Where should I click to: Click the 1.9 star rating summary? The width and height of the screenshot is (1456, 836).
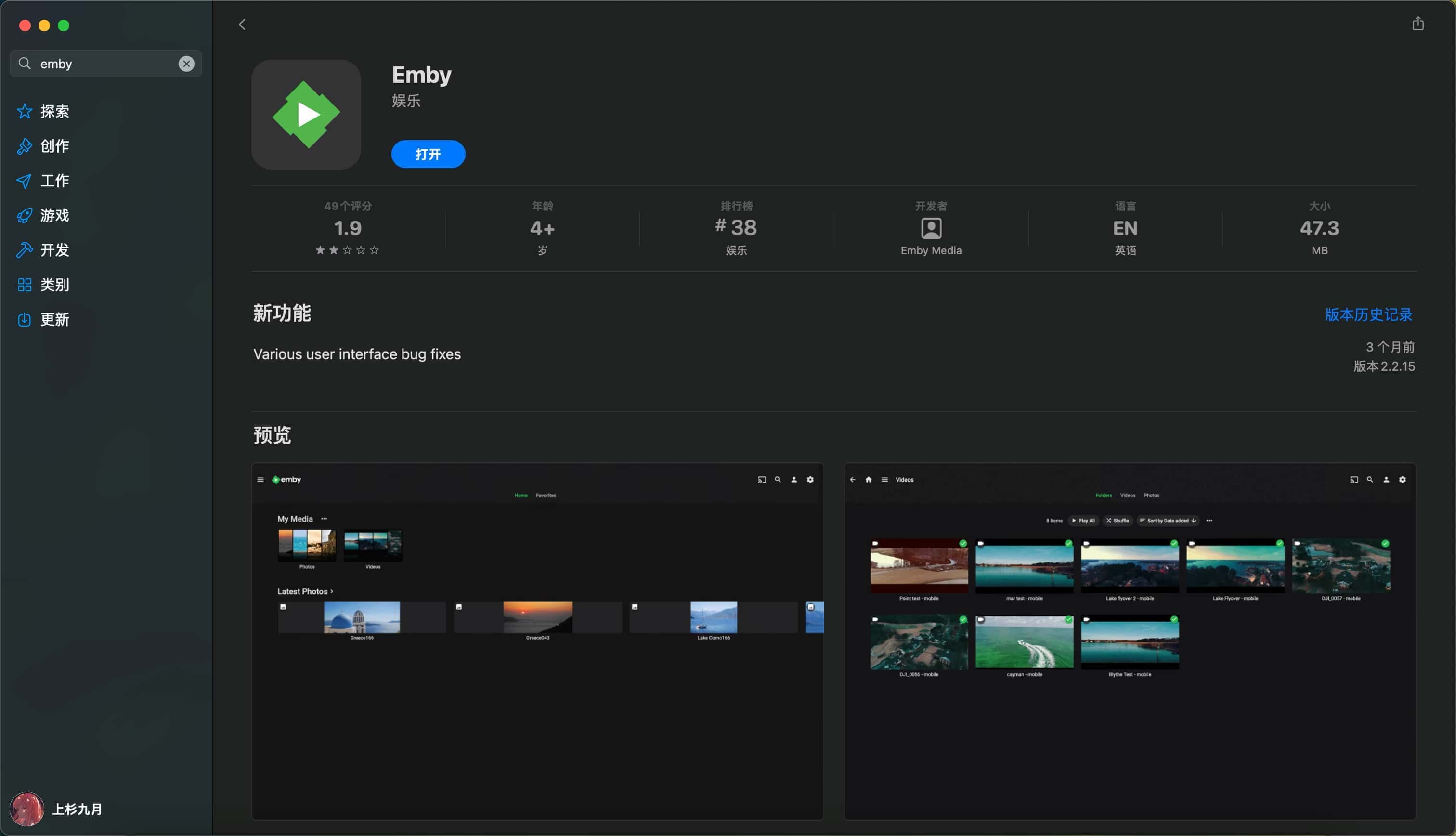tap(347, 229)
